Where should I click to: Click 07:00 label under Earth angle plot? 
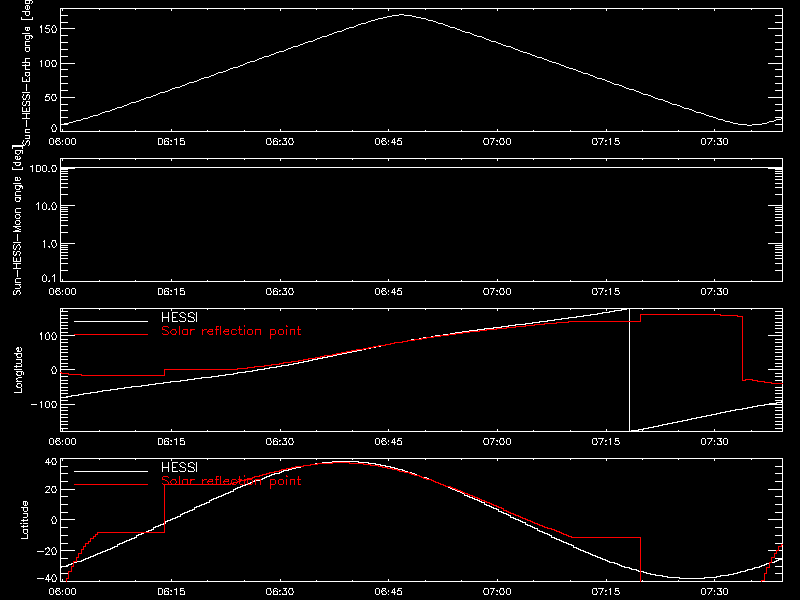tap(497, 142)
